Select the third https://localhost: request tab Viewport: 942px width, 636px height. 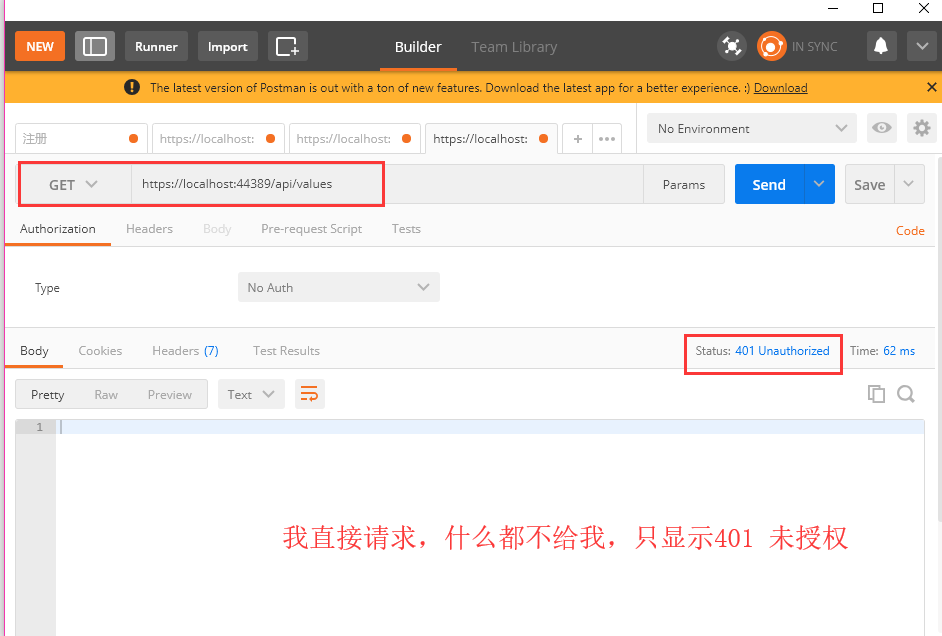pos(354,139)
